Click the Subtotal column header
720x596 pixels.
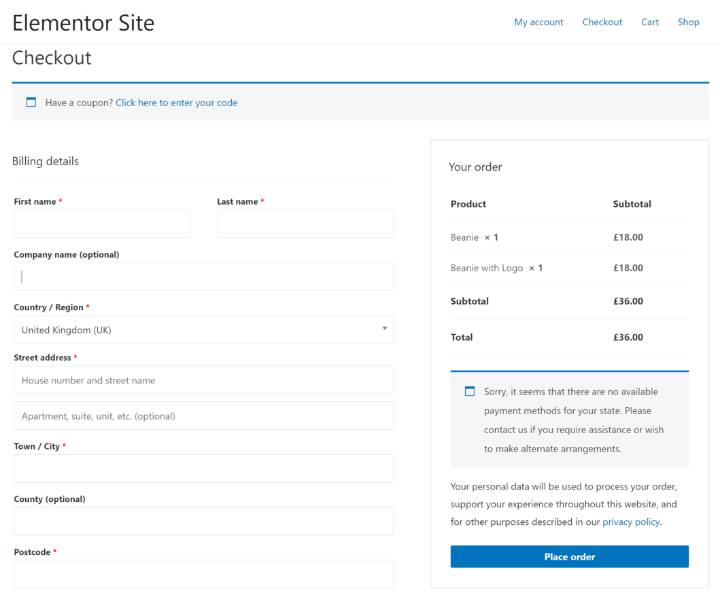point(632,204)
